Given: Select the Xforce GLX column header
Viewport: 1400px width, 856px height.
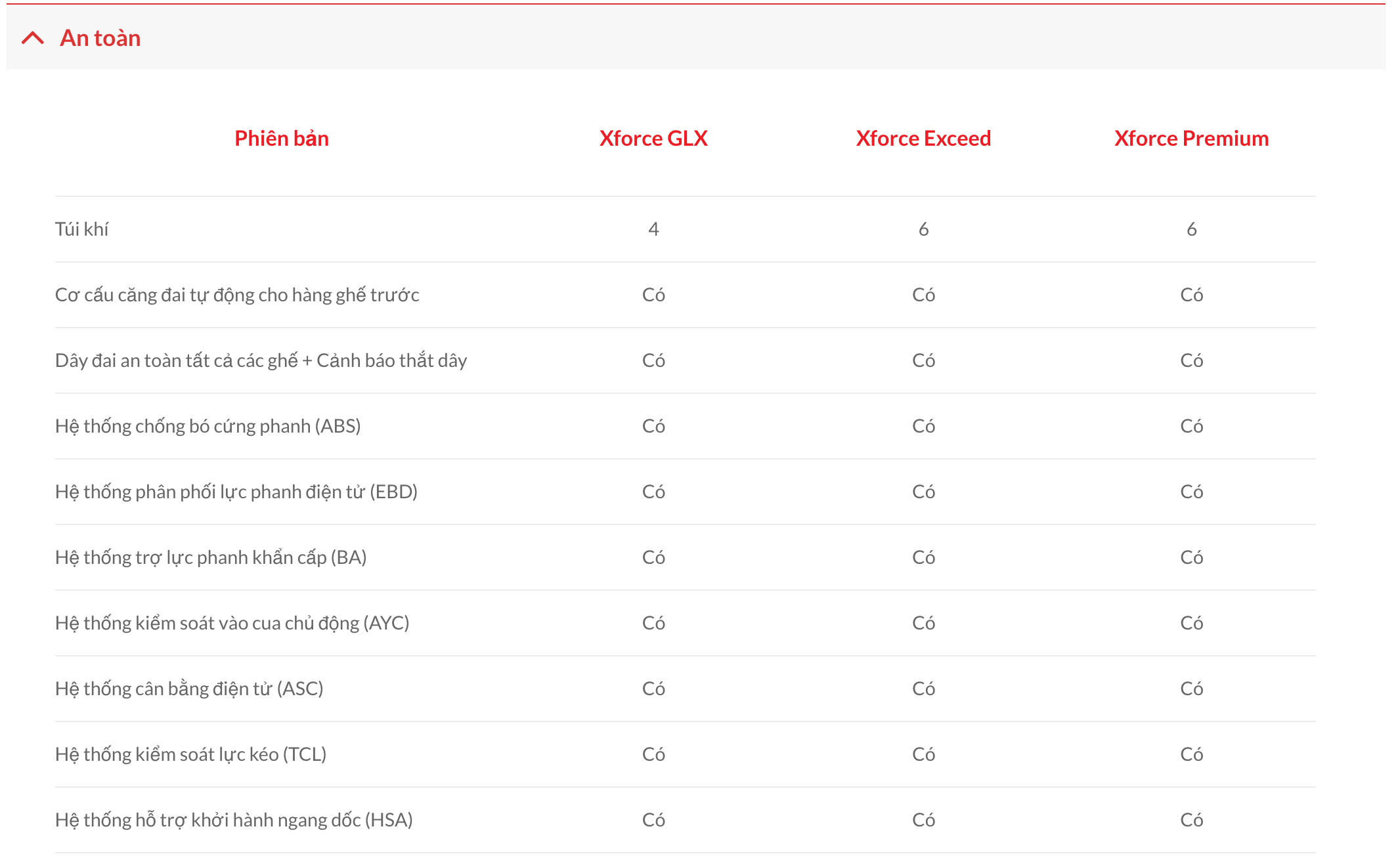Looking at the screenshot, I should pos(653,139).
